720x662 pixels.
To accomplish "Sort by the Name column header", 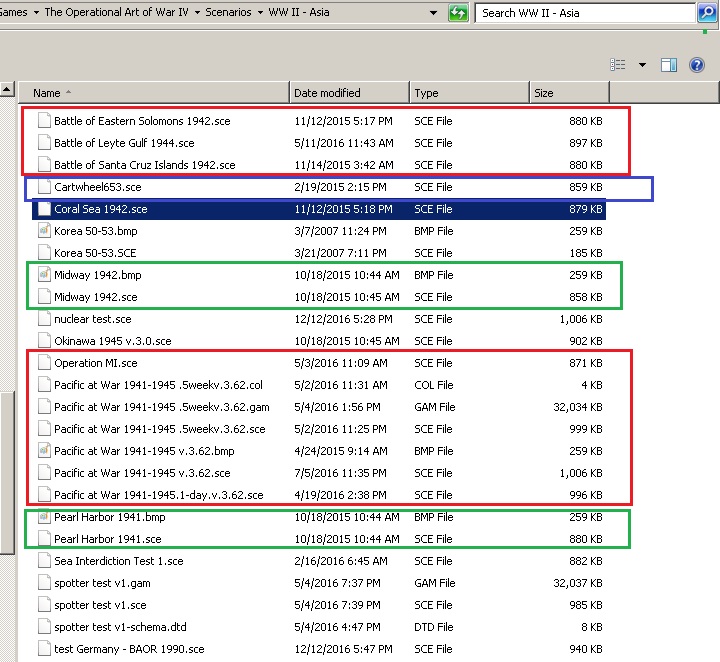I will tap(154, 93).
